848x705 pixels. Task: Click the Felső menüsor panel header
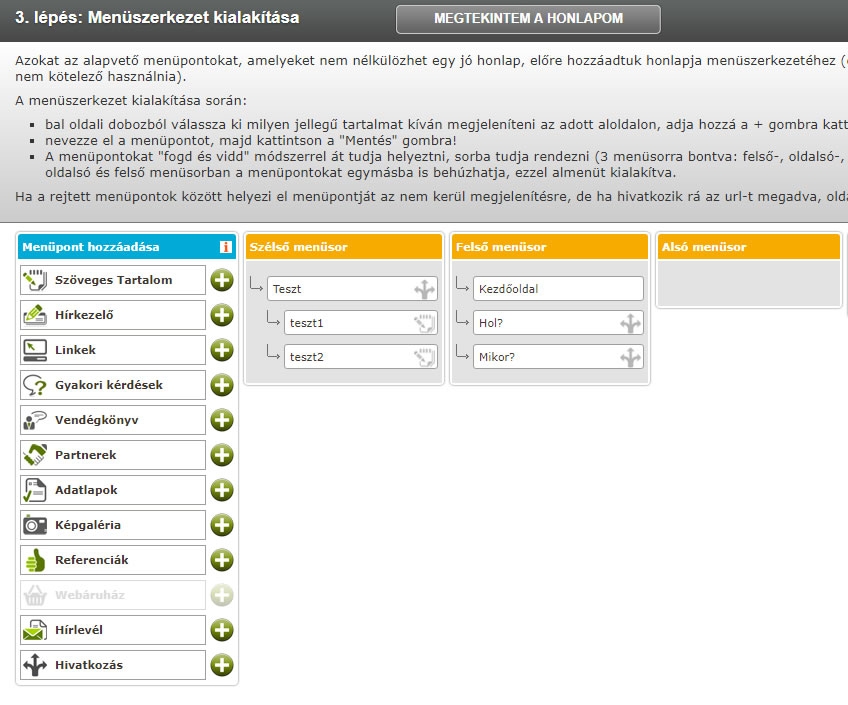tap(549, 247)
